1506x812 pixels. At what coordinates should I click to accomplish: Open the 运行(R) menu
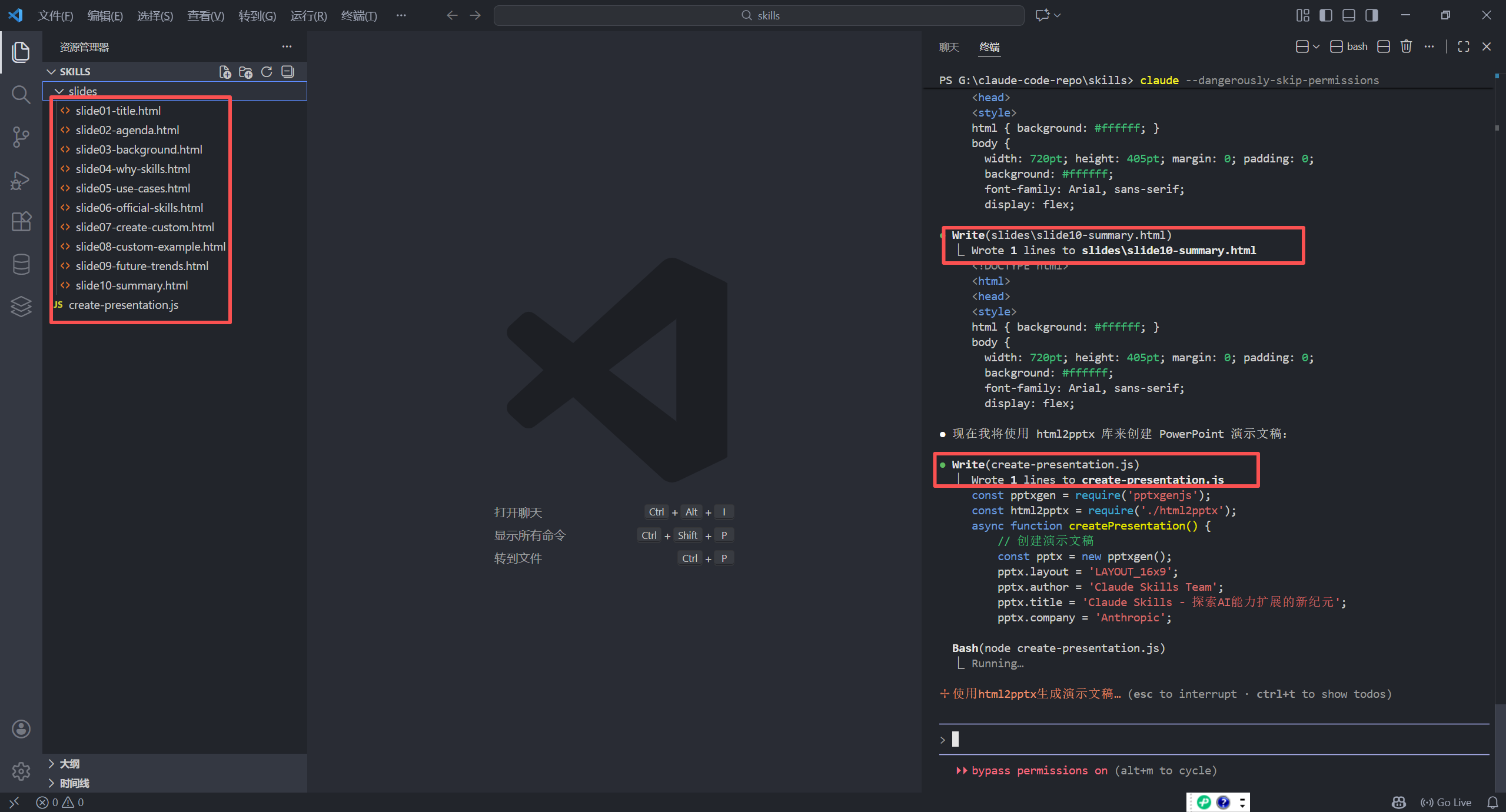(x=308, y=16)
